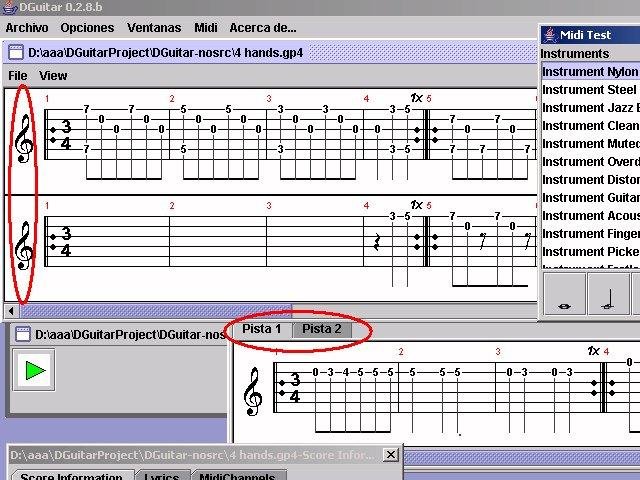The height and width of the screenshot is (480, 640).
Task: Open the Opciones menu
Action: [87, 28]
